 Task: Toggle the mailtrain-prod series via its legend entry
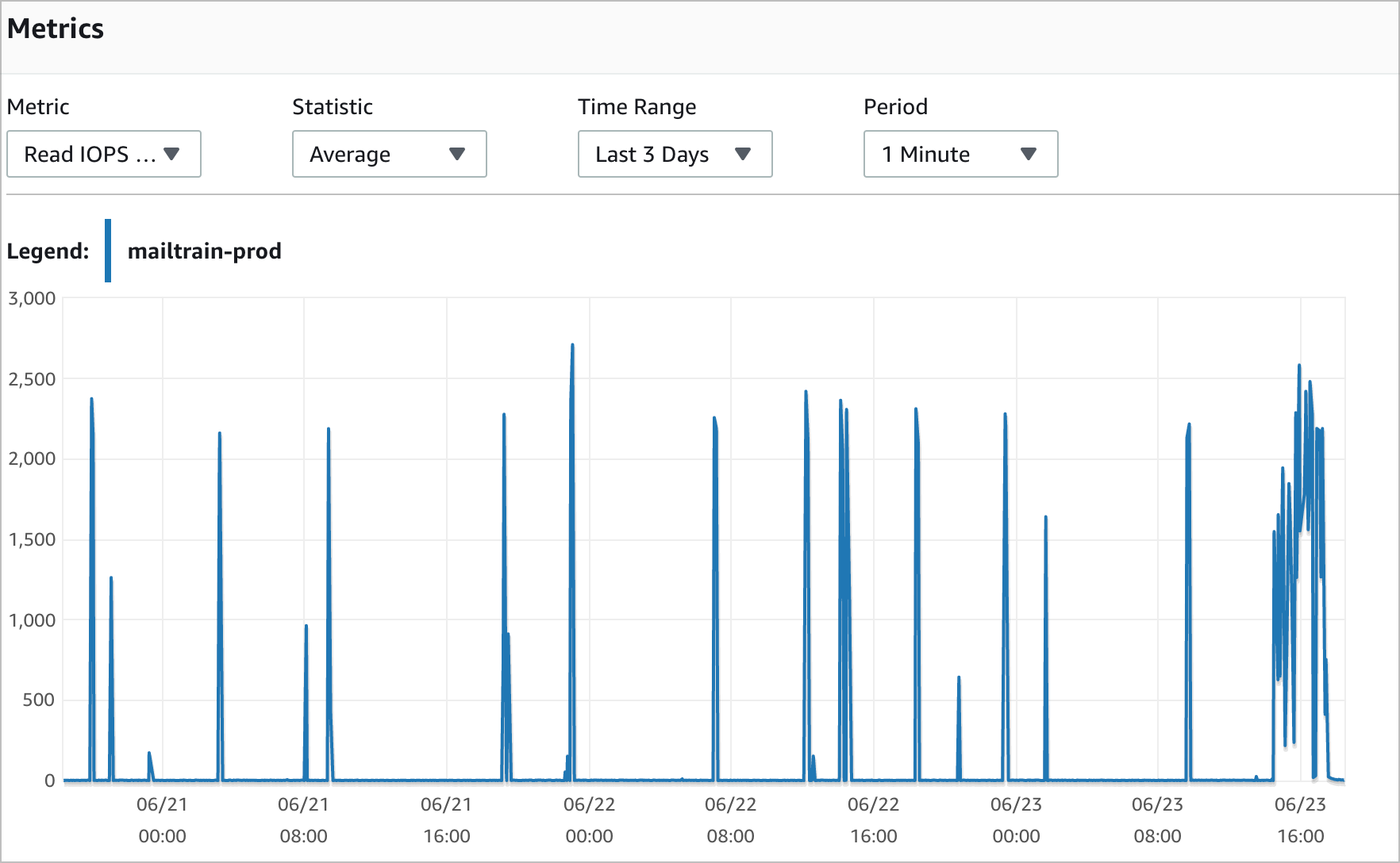(x=204, y=251)
